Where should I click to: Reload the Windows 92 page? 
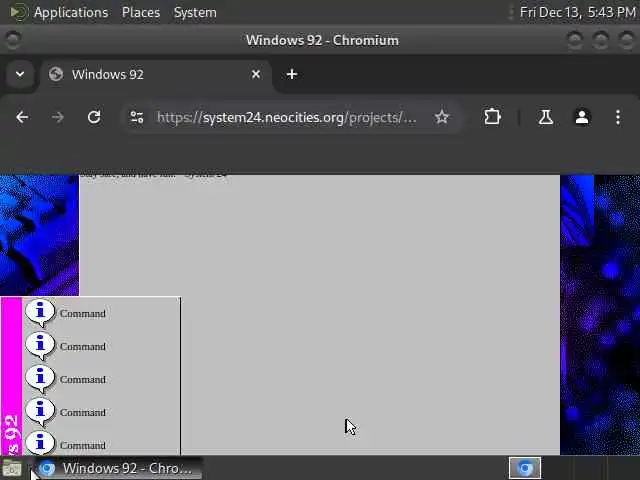pos(94,118)
